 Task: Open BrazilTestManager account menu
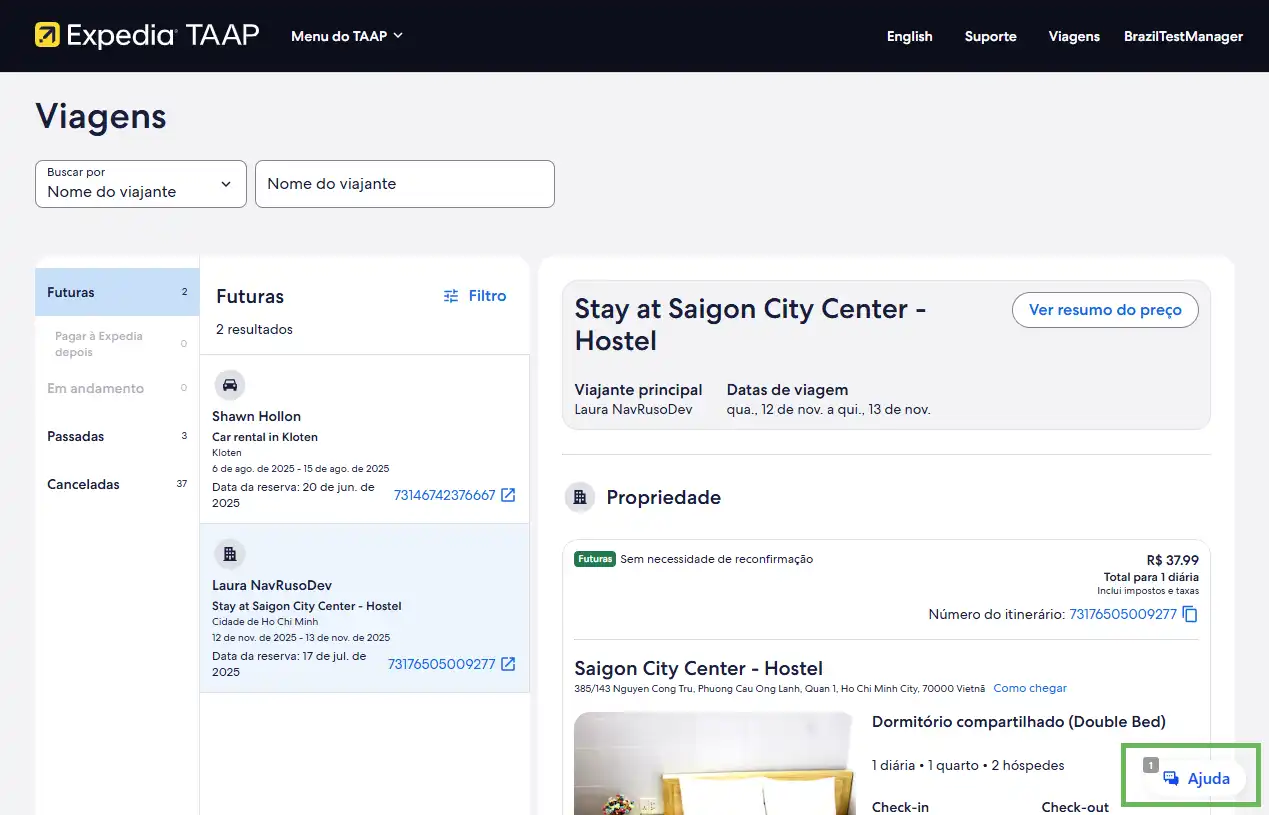point(1183,36)
